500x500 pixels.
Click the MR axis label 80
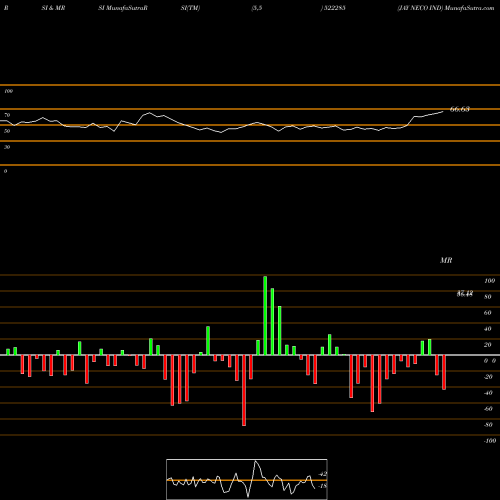click(x=488, y=297)
